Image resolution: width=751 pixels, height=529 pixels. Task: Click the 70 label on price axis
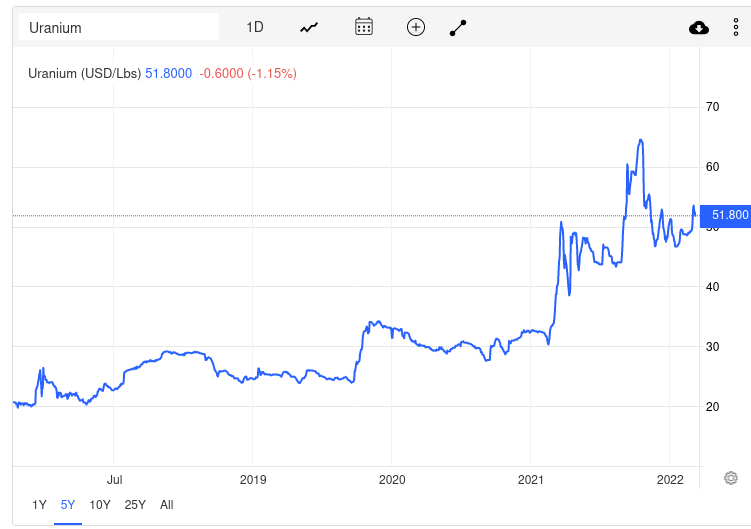click(x=713, y=106)
